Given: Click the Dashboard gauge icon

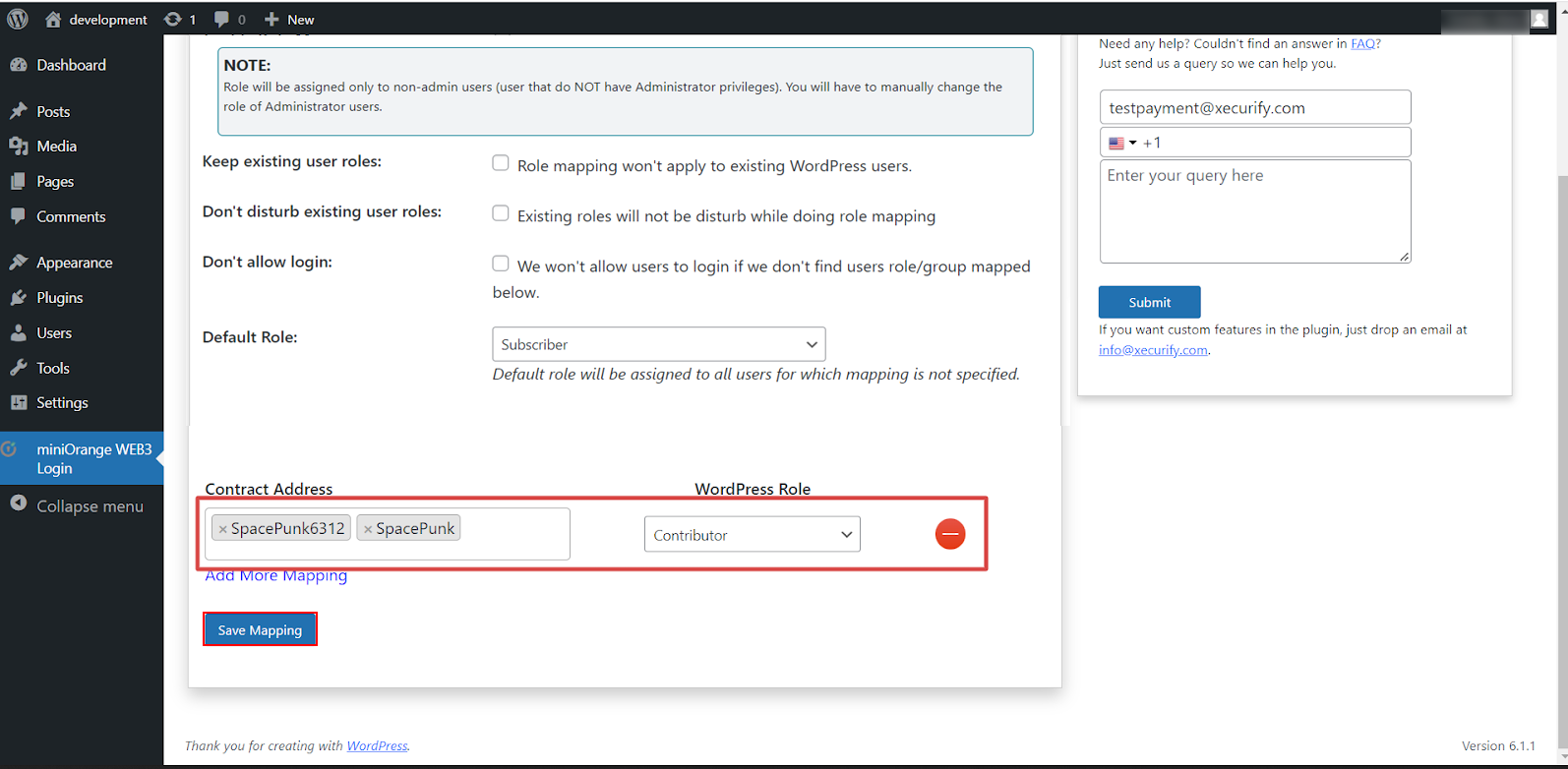Looking at the screenshot, I should click(x=19, y=65).
